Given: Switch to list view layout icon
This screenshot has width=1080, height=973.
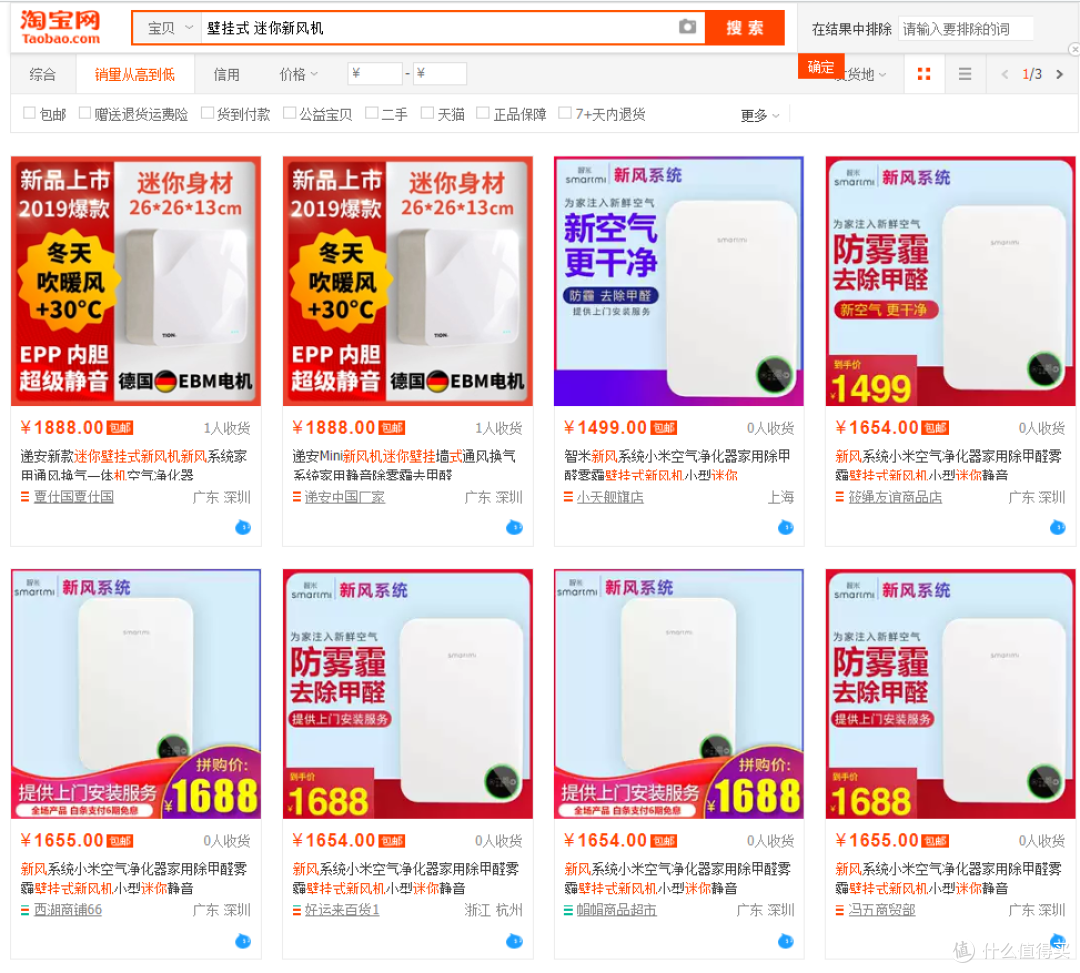Looking at the screenshot, I should point(965,74).
